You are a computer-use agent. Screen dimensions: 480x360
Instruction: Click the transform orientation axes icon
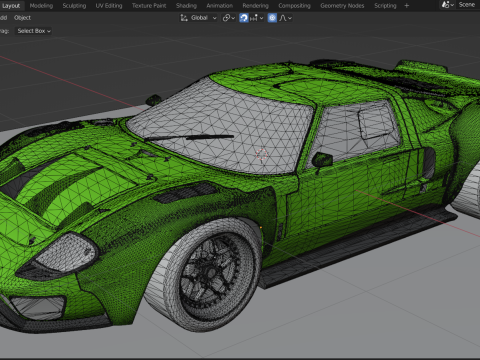tap(184, 18)
